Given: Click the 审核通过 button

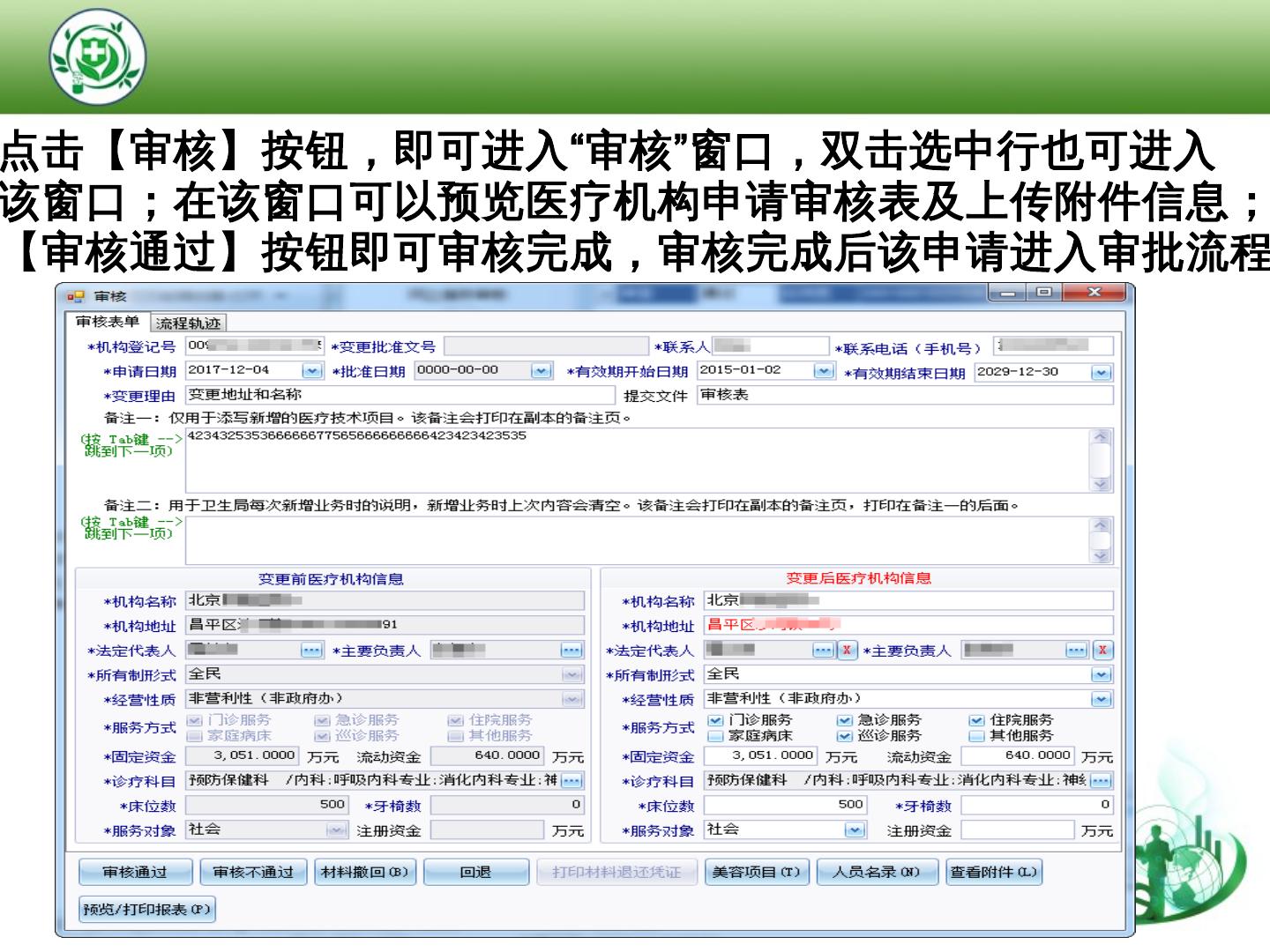Looking at the screenshot, I should [x=134, y=872].
